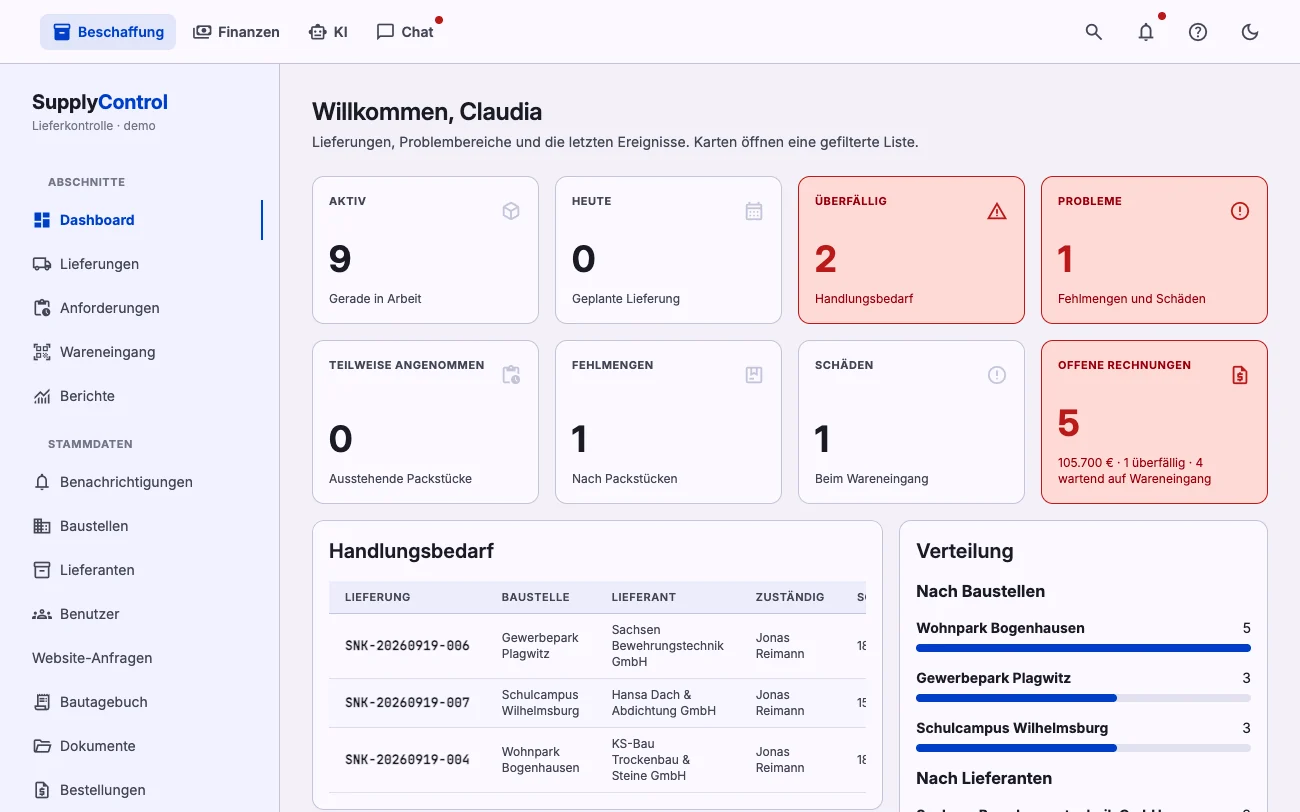The width and height of the screenshot is (1300, 812).
Task: Click the Lieferungen truck icon
Action: 42,264
